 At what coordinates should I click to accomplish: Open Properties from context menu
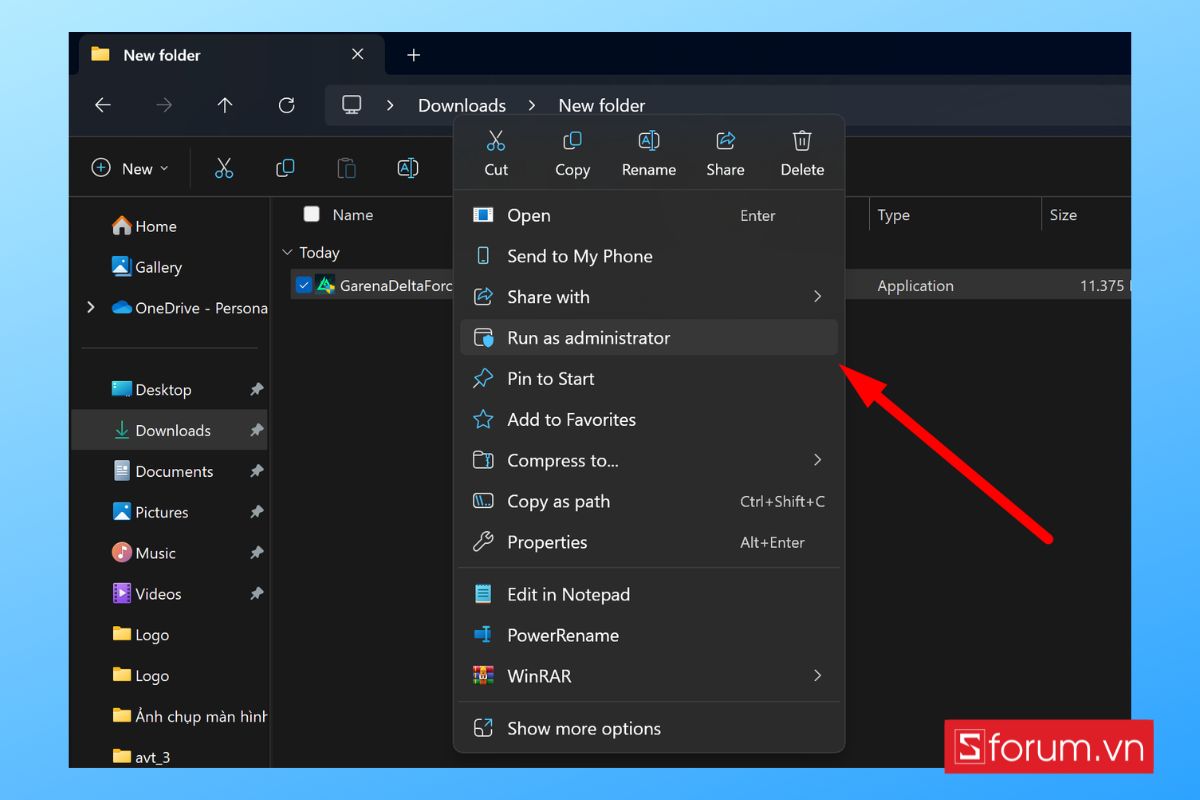tap(649, 543)
